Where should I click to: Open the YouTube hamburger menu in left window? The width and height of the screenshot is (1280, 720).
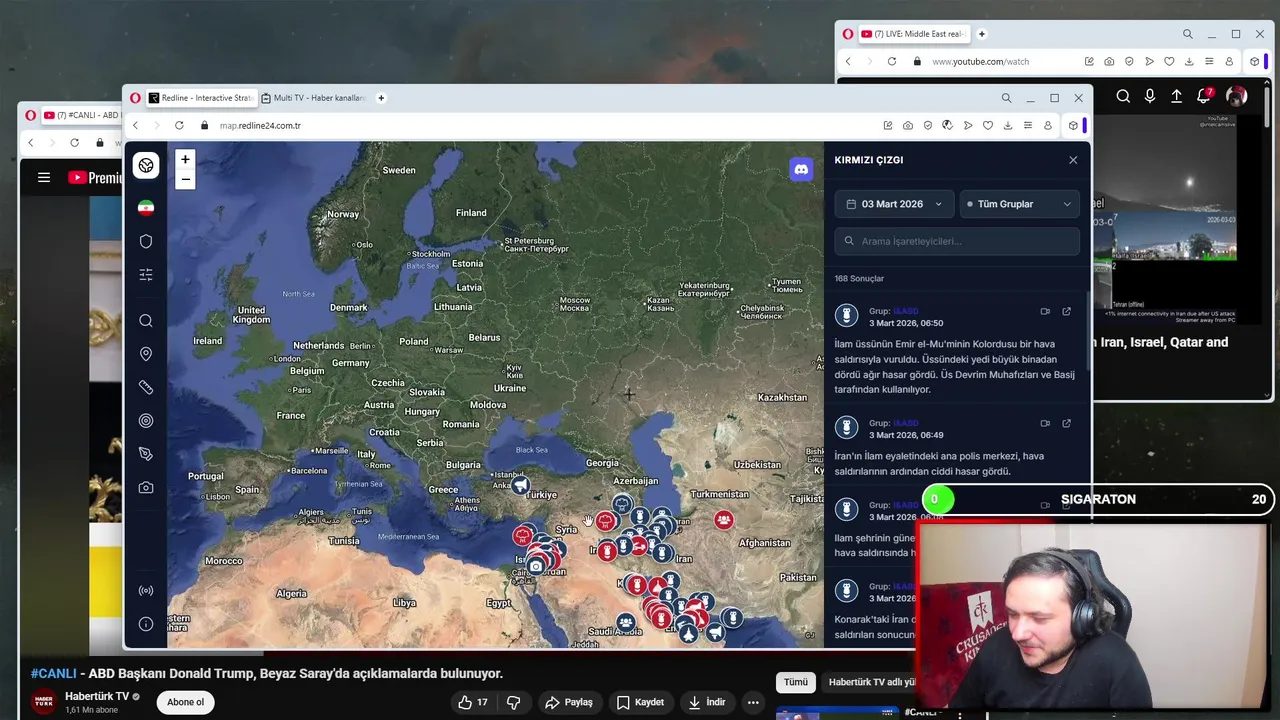coord(44,178)
